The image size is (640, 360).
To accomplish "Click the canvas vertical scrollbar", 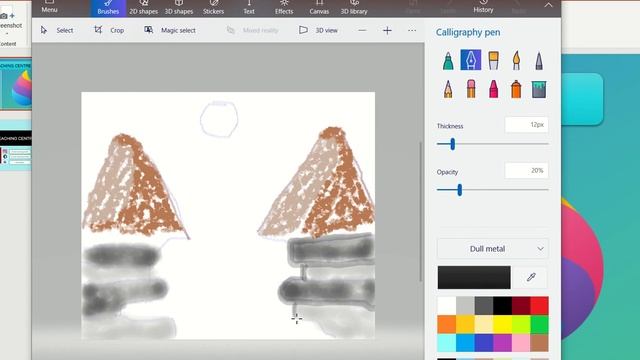I will 420,211.
